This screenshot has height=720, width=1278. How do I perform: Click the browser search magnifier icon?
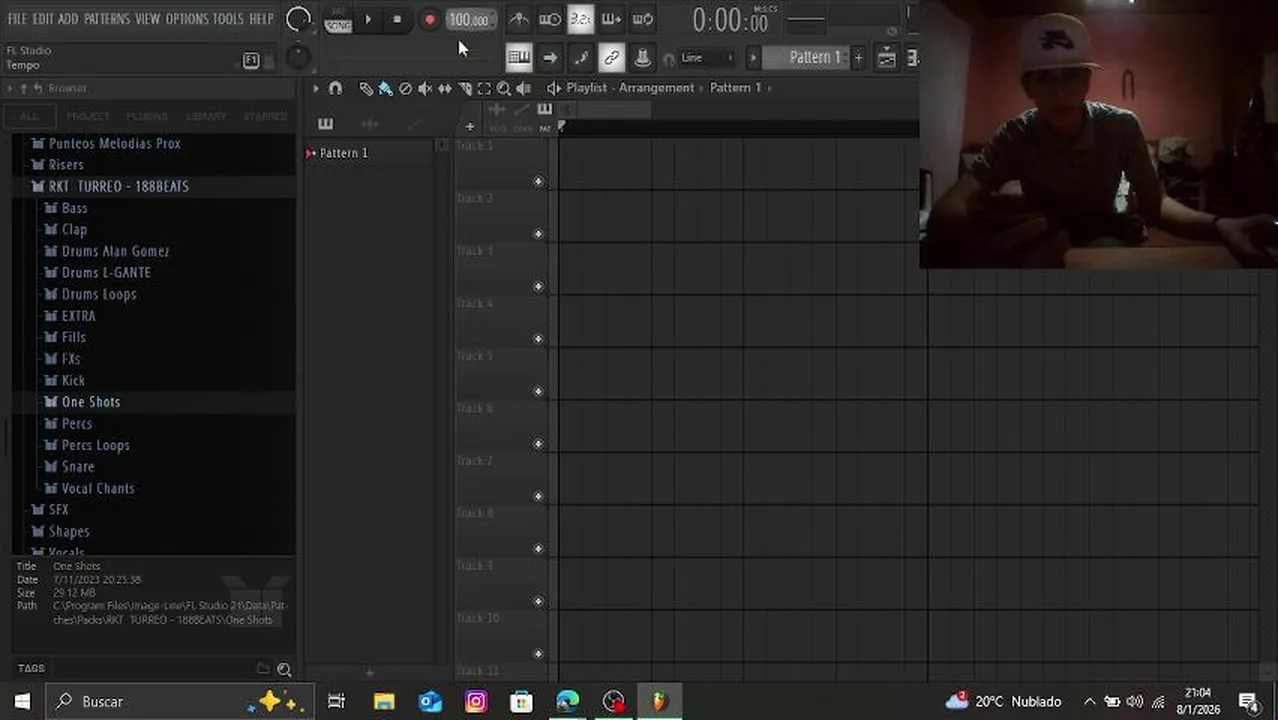284,669
